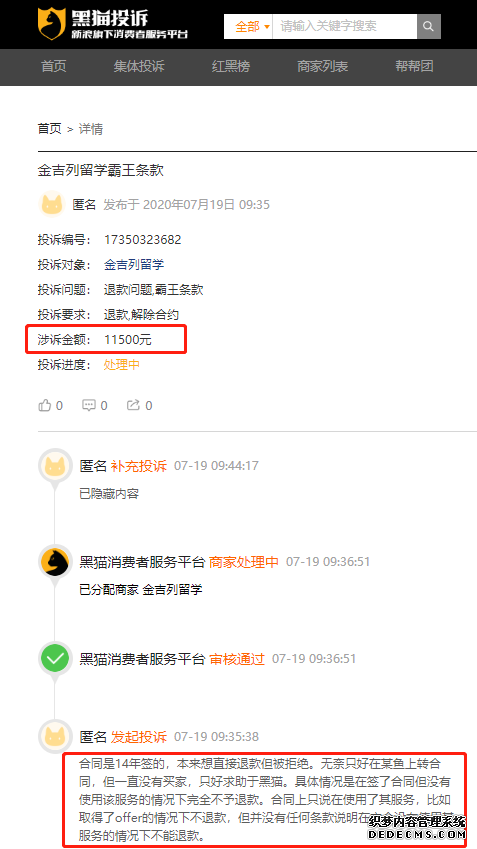
Task: Click the 处理中 progress status text
Action: 122,364
